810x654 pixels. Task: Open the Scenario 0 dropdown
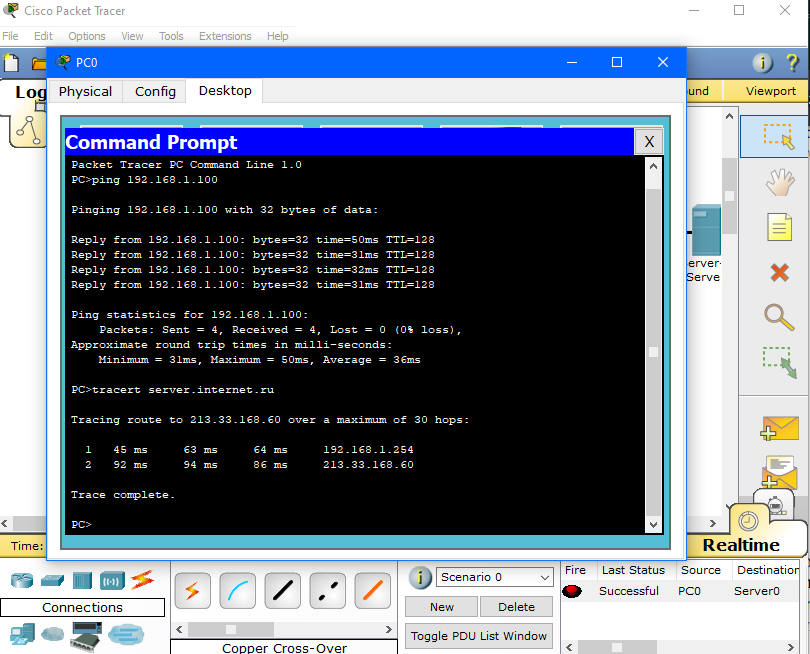tap(494, 577)
